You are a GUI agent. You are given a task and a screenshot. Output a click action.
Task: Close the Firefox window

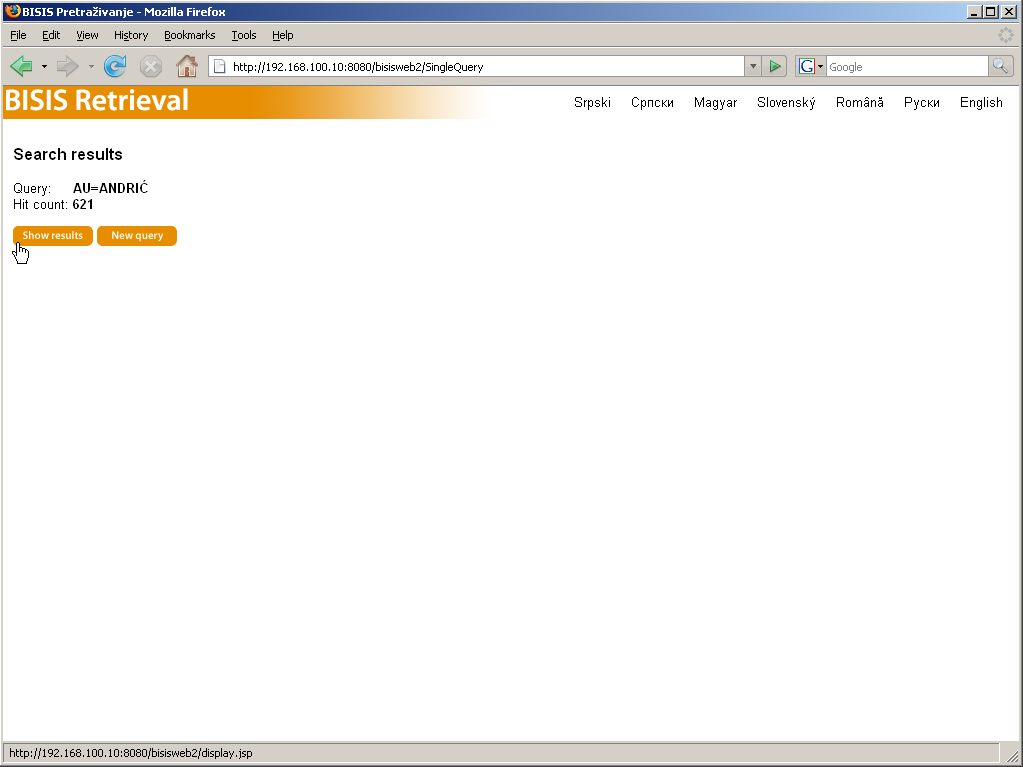coord(1009,12)
